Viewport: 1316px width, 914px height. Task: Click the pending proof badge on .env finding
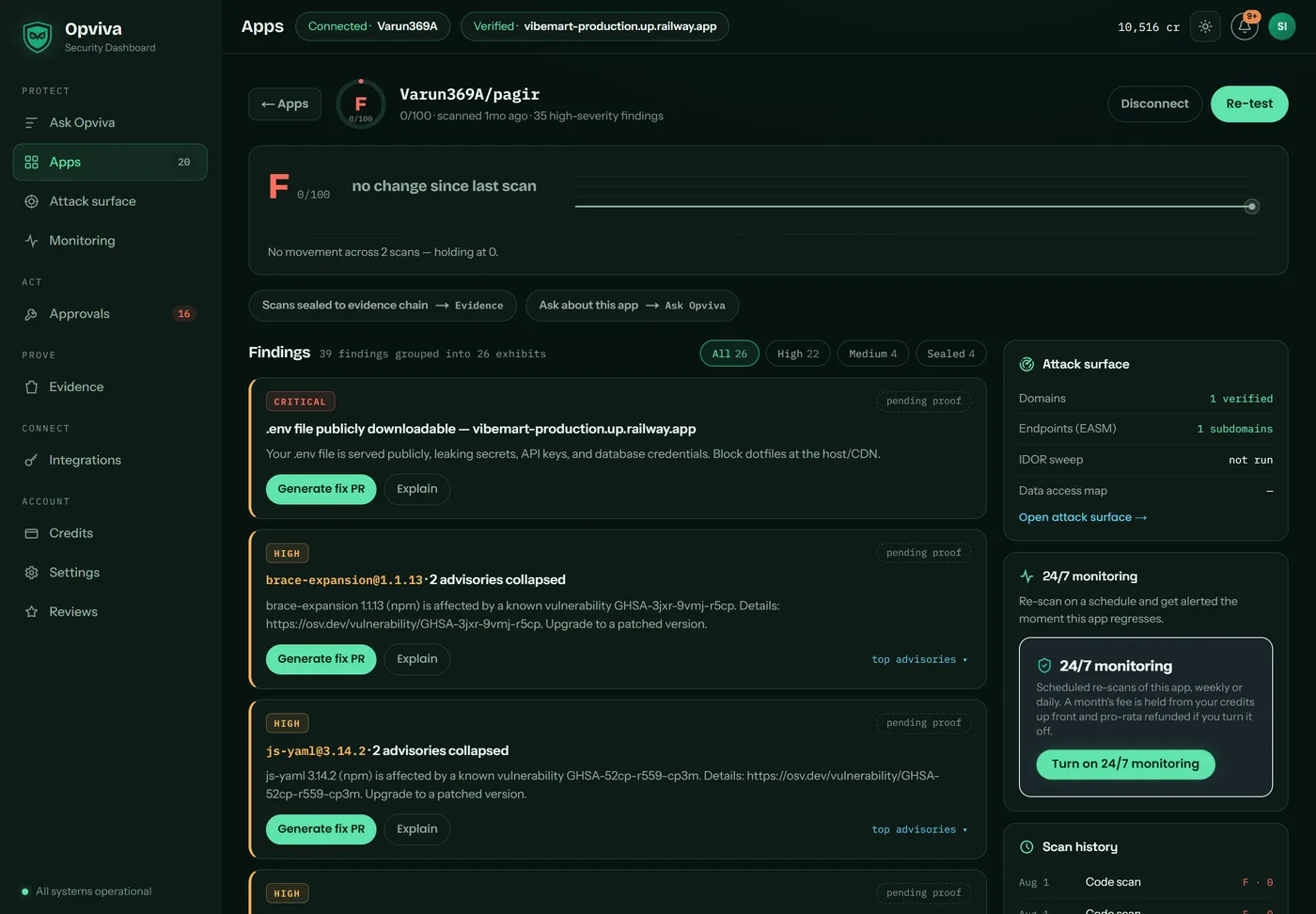(923, 402)
